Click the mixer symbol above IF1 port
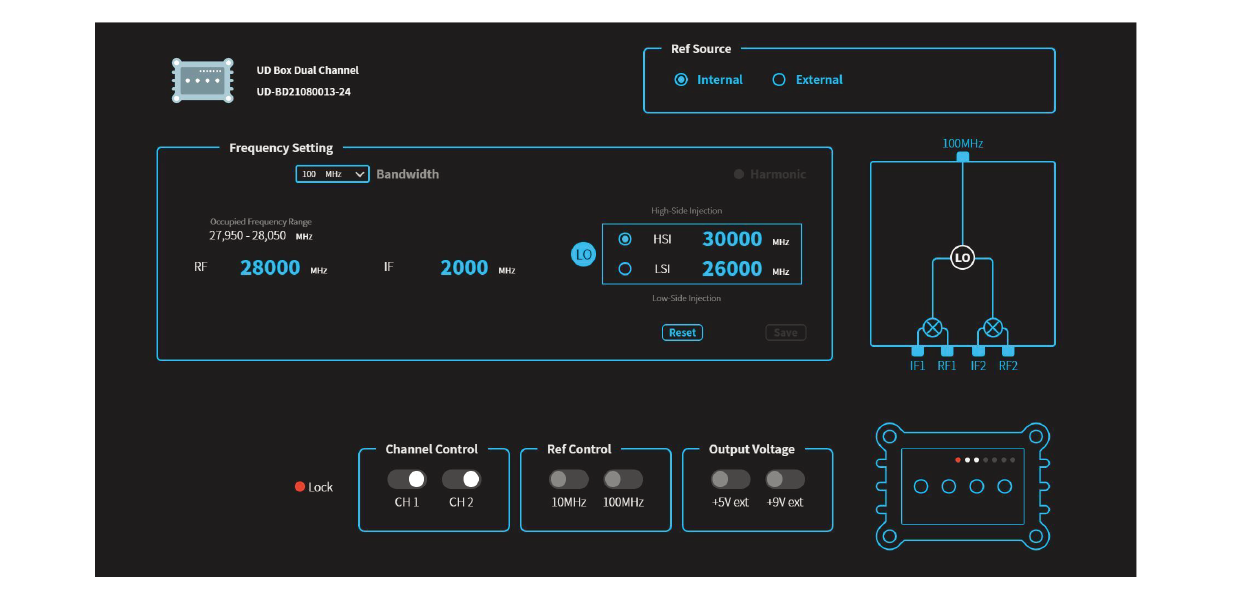Viewport: 1241px width, 597px height. coord(932,327)
